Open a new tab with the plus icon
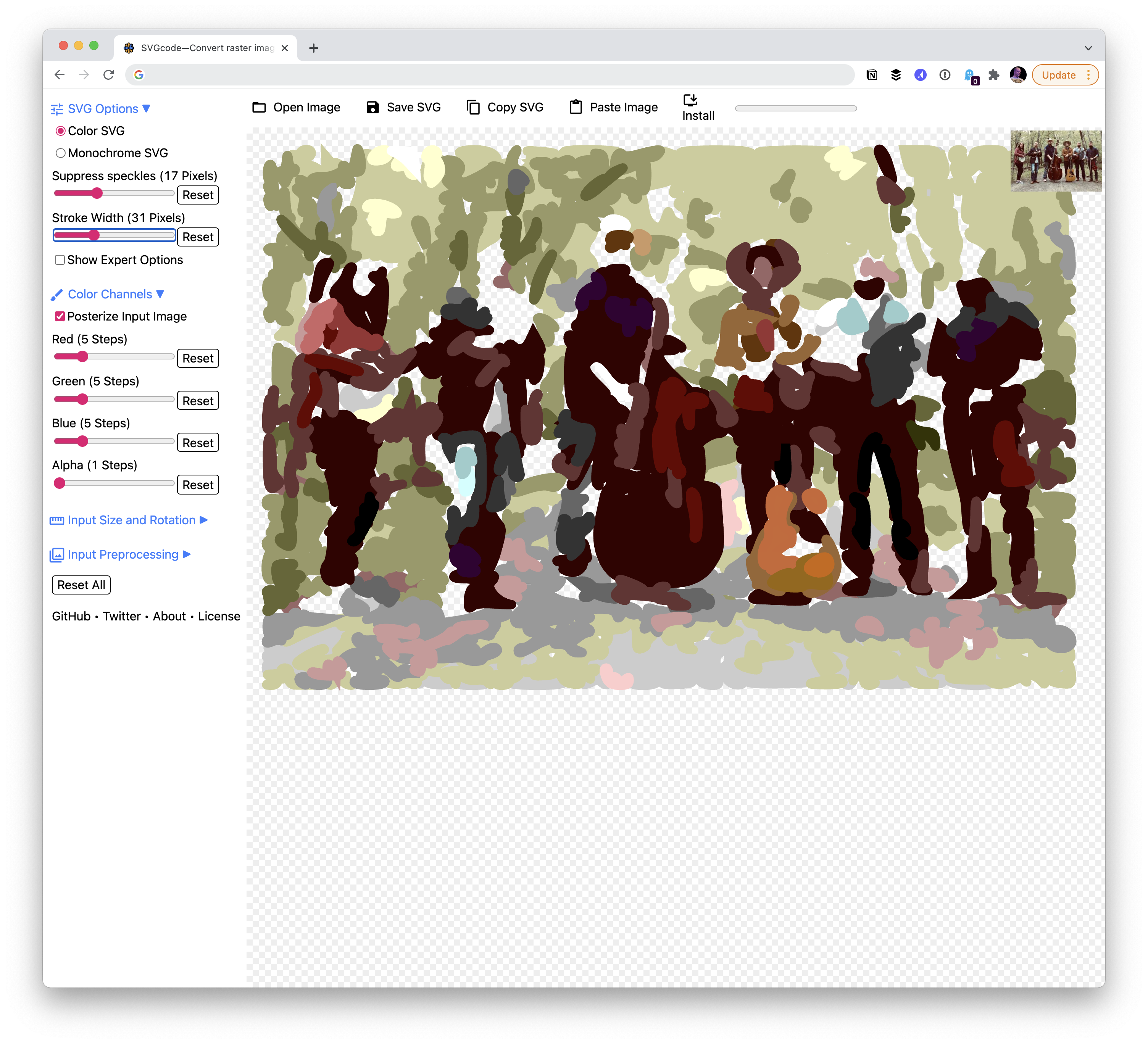 tap(313, 48)
